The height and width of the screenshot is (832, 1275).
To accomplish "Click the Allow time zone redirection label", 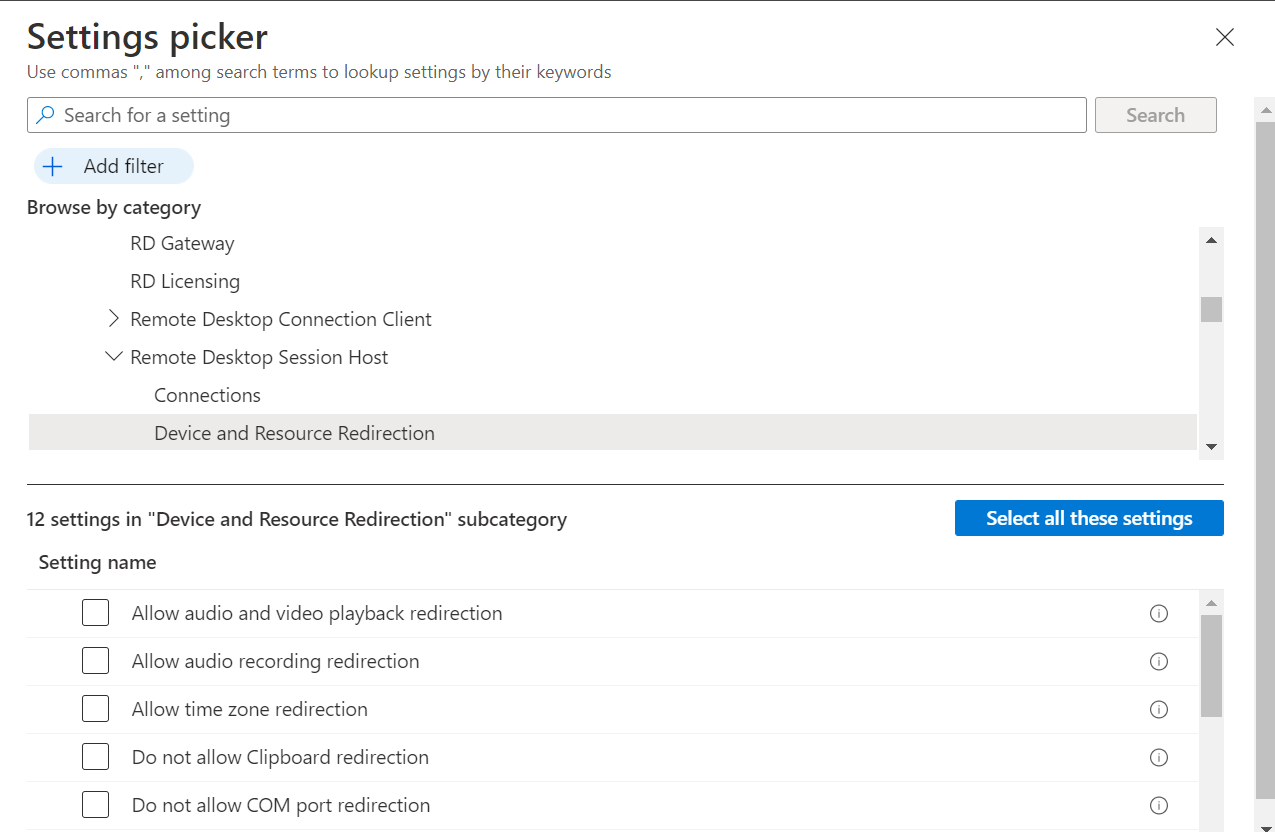I will click(250, 709).
